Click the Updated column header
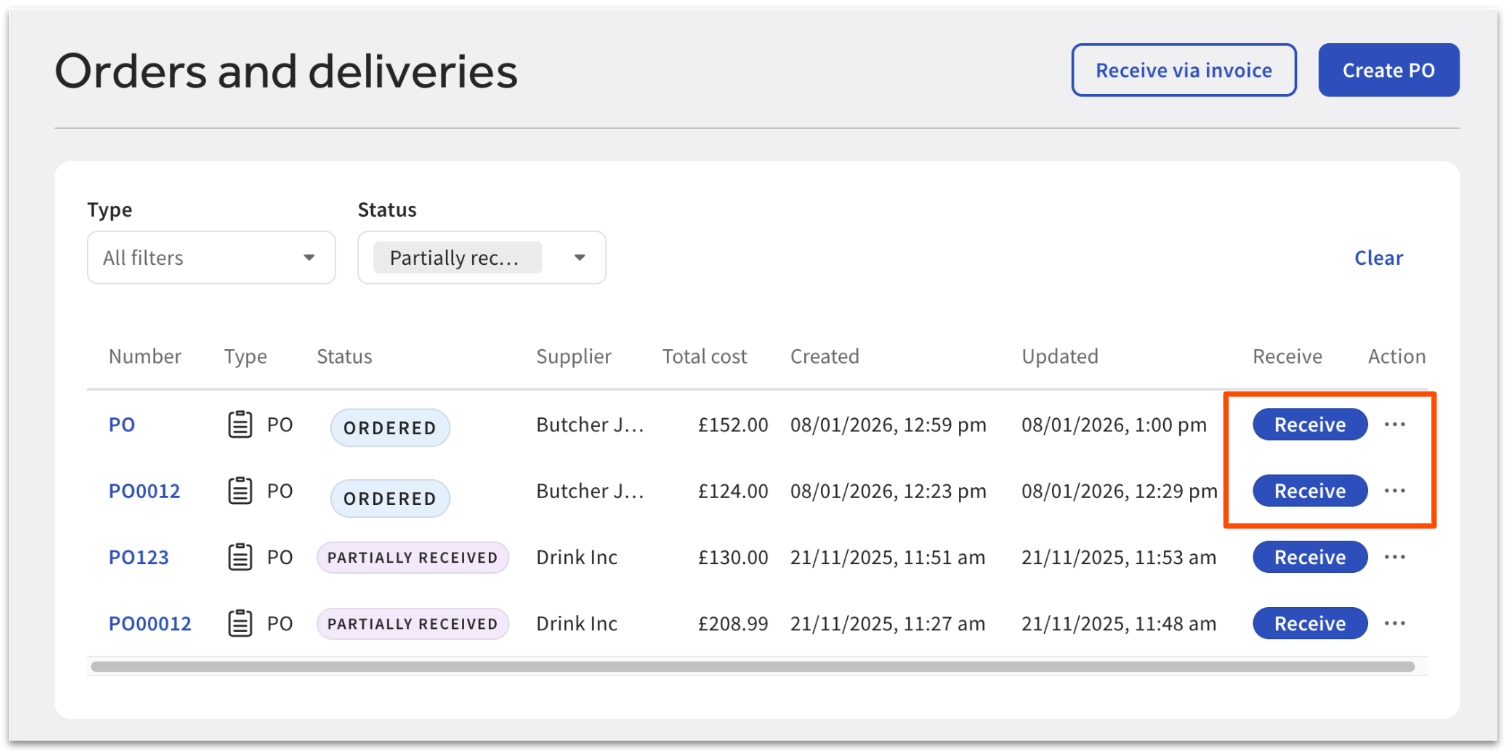 pos(1059,357)
